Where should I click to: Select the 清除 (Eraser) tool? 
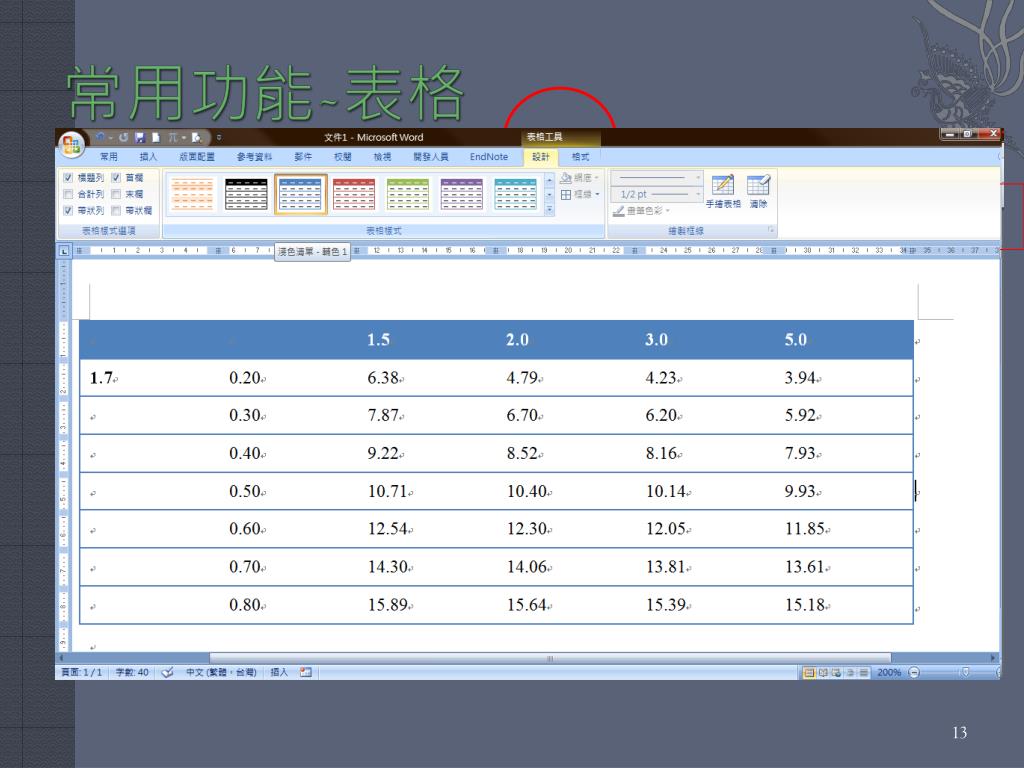pyautogui.click(x=758, y=191)
